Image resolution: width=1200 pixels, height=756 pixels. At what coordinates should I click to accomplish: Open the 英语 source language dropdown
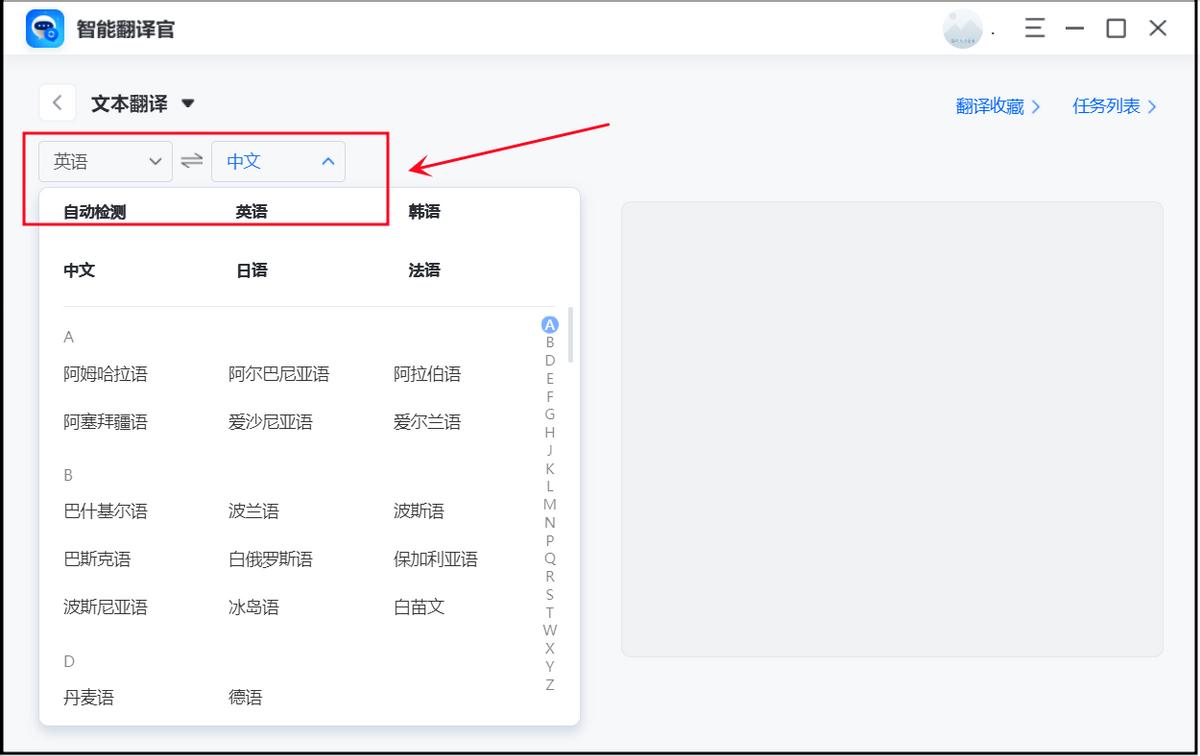[105, 161]
